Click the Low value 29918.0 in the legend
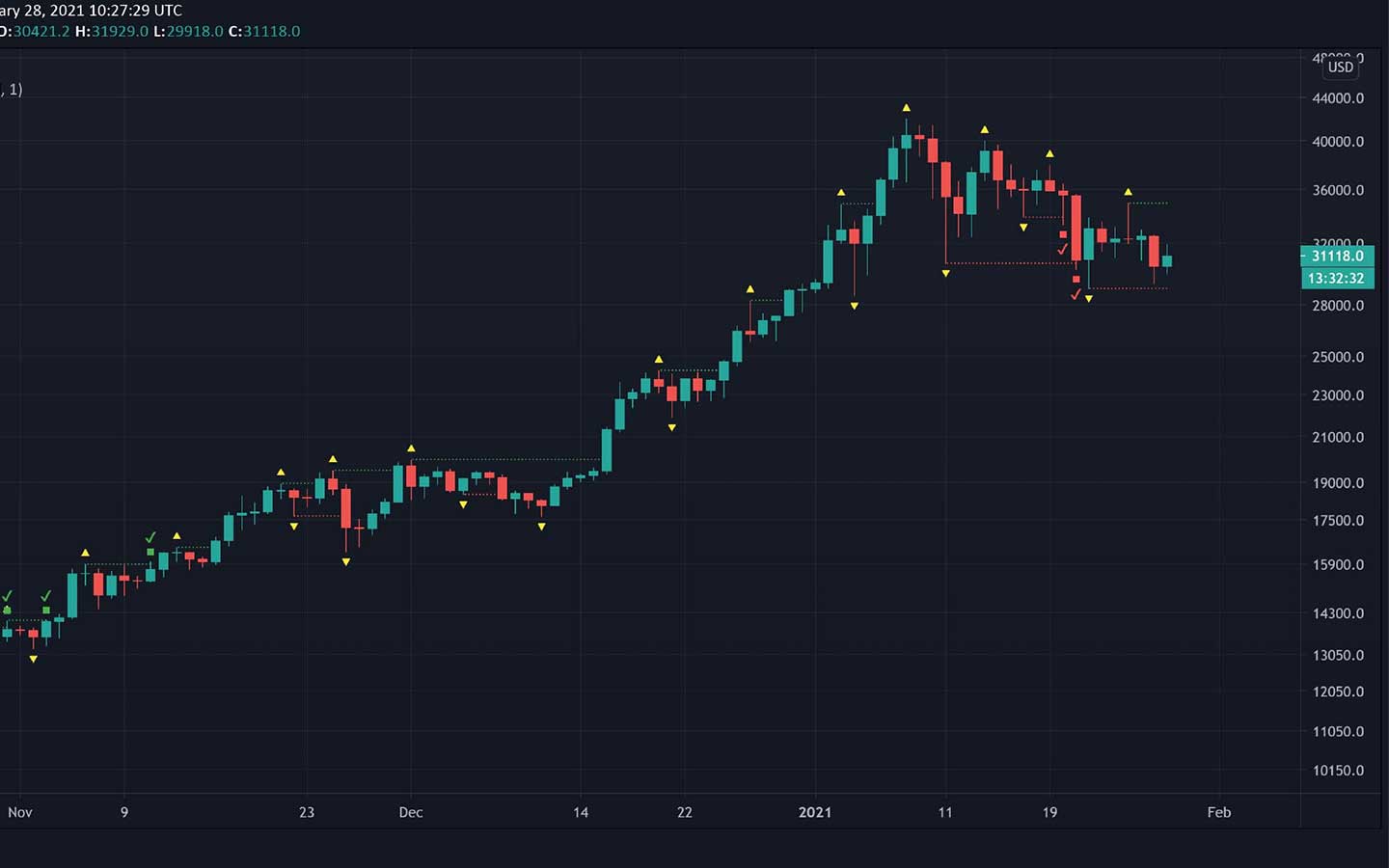This screenshot has width=1389, height=868. click(196, 31)
